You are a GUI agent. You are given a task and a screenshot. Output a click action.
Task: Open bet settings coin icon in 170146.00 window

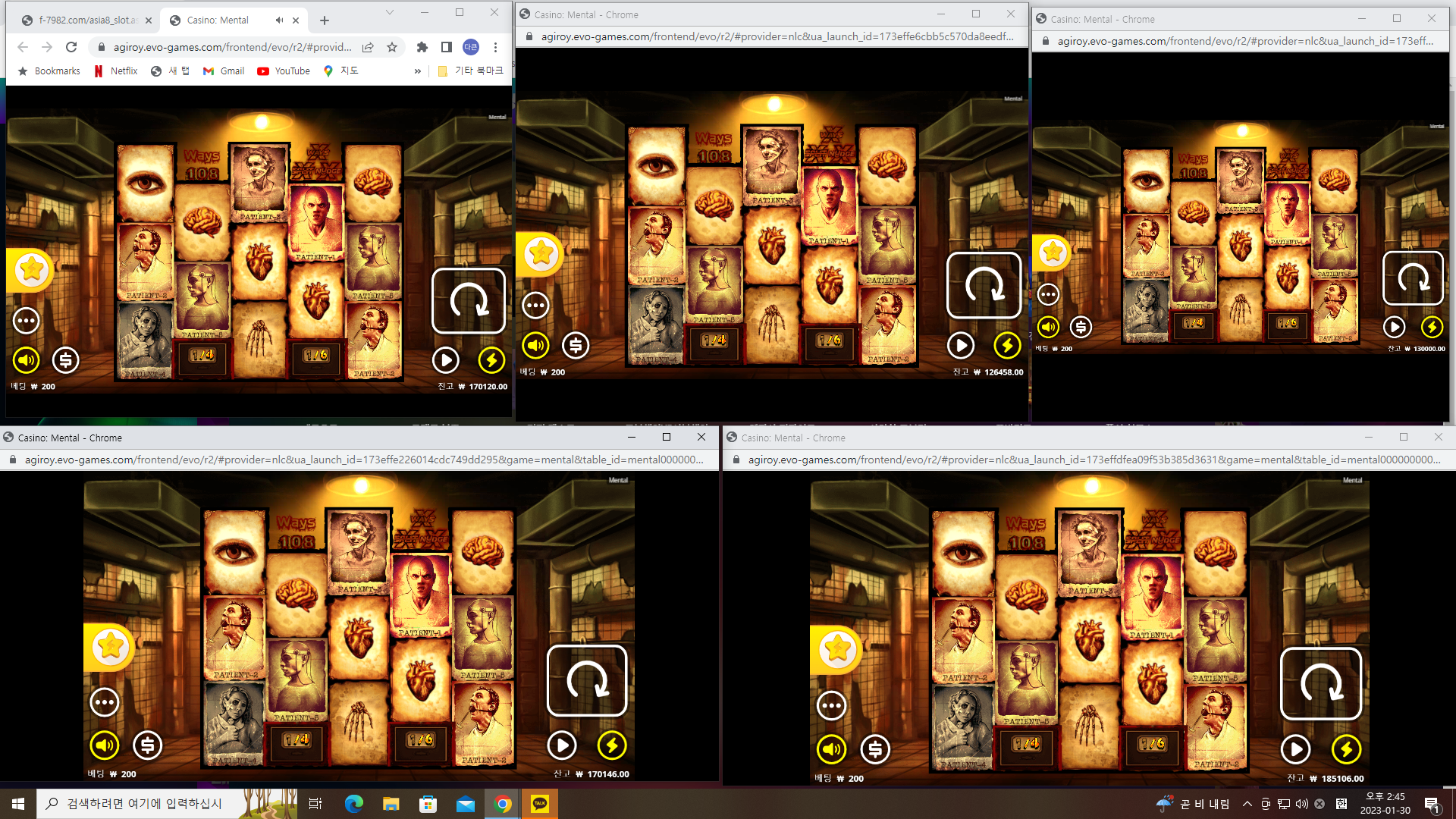tap(148, 745)
